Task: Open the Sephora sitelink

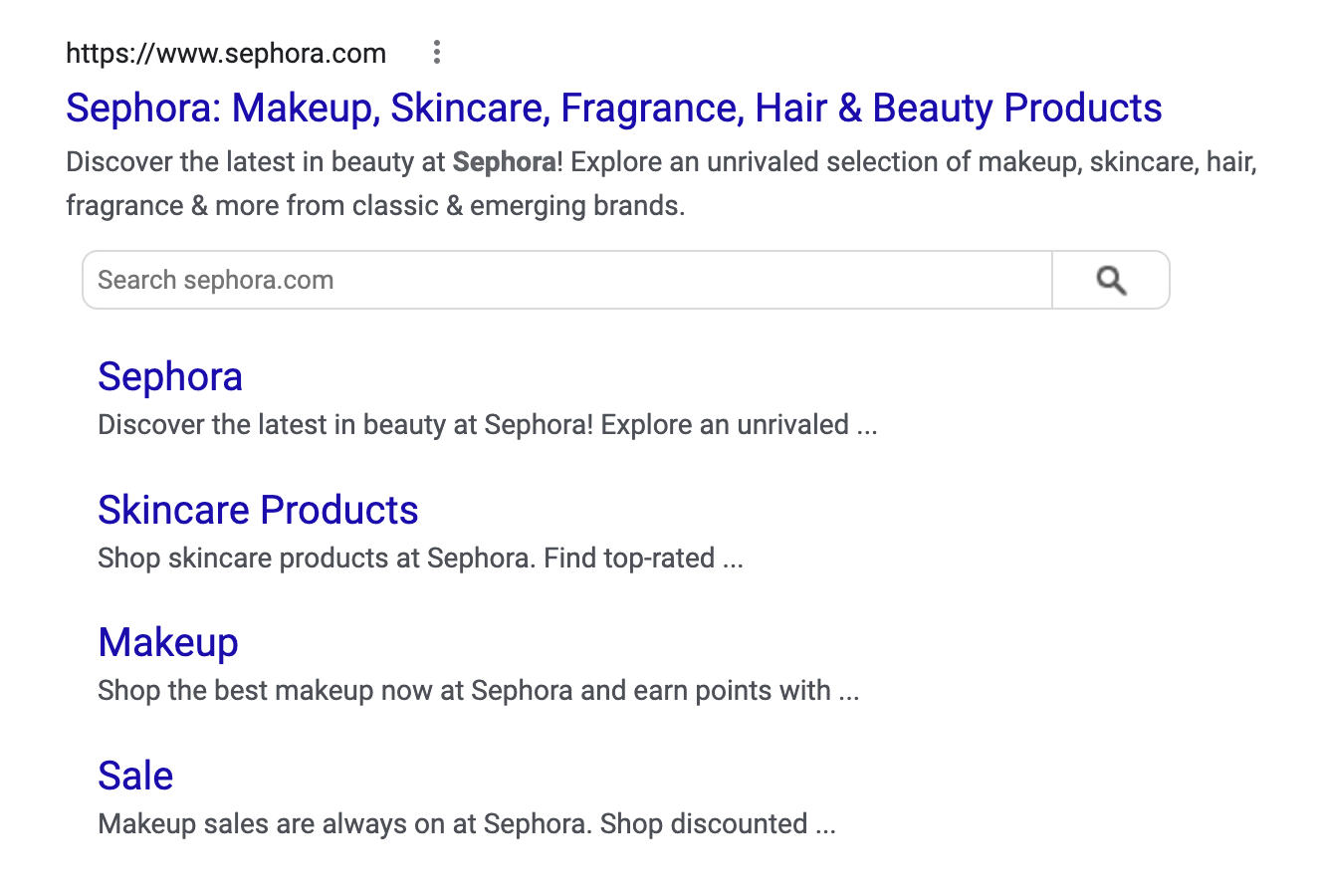Action: coord(170,377)
